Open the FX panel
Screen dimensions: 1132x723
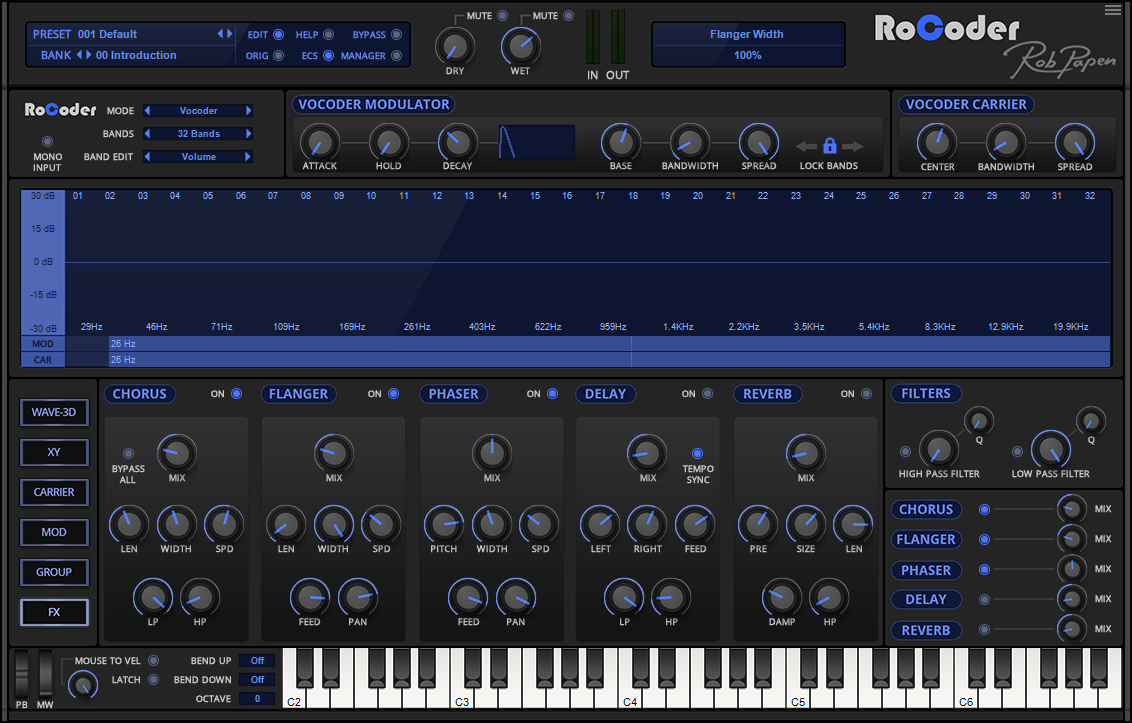pos(54,612)
